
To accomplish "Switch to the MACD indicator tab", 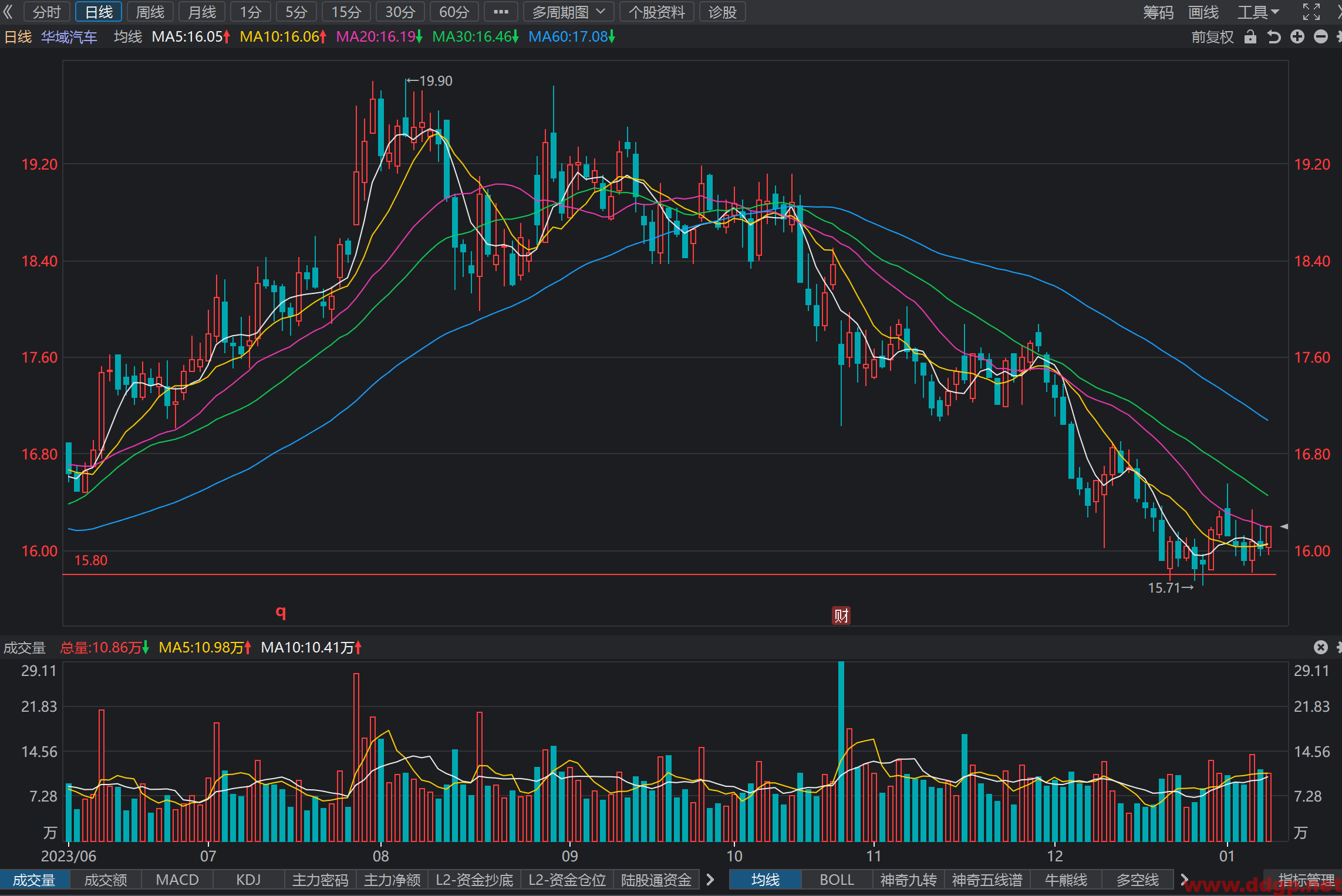I will 177,880.
